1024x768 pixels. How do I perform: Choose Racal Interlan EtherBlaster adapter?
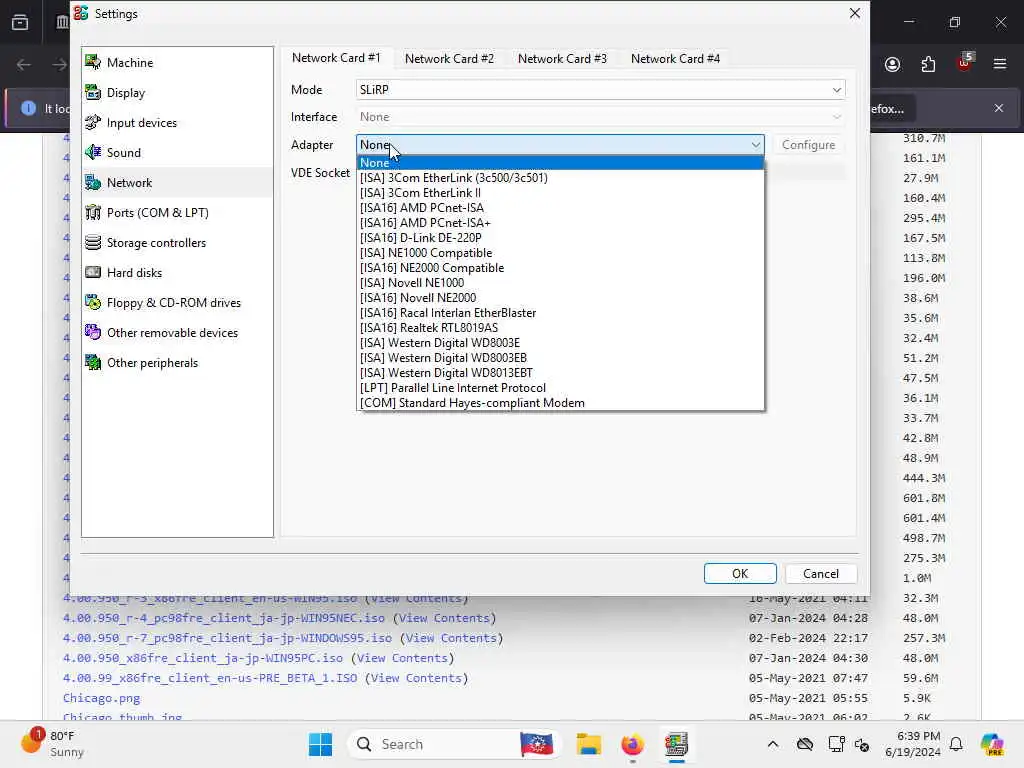coord(560,313)
